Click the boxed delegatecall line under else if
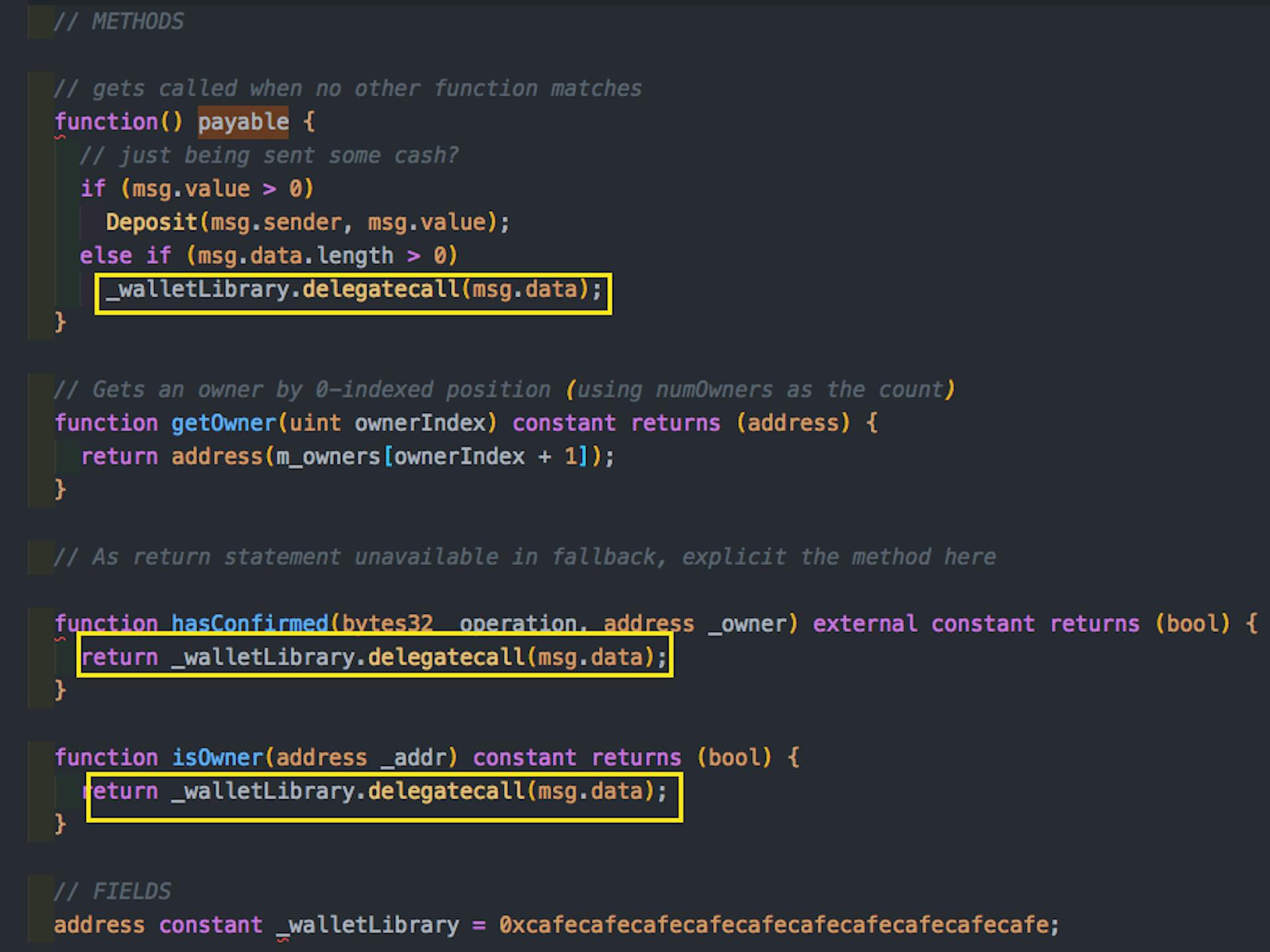1270x952 pixels. tap(353, 294)
